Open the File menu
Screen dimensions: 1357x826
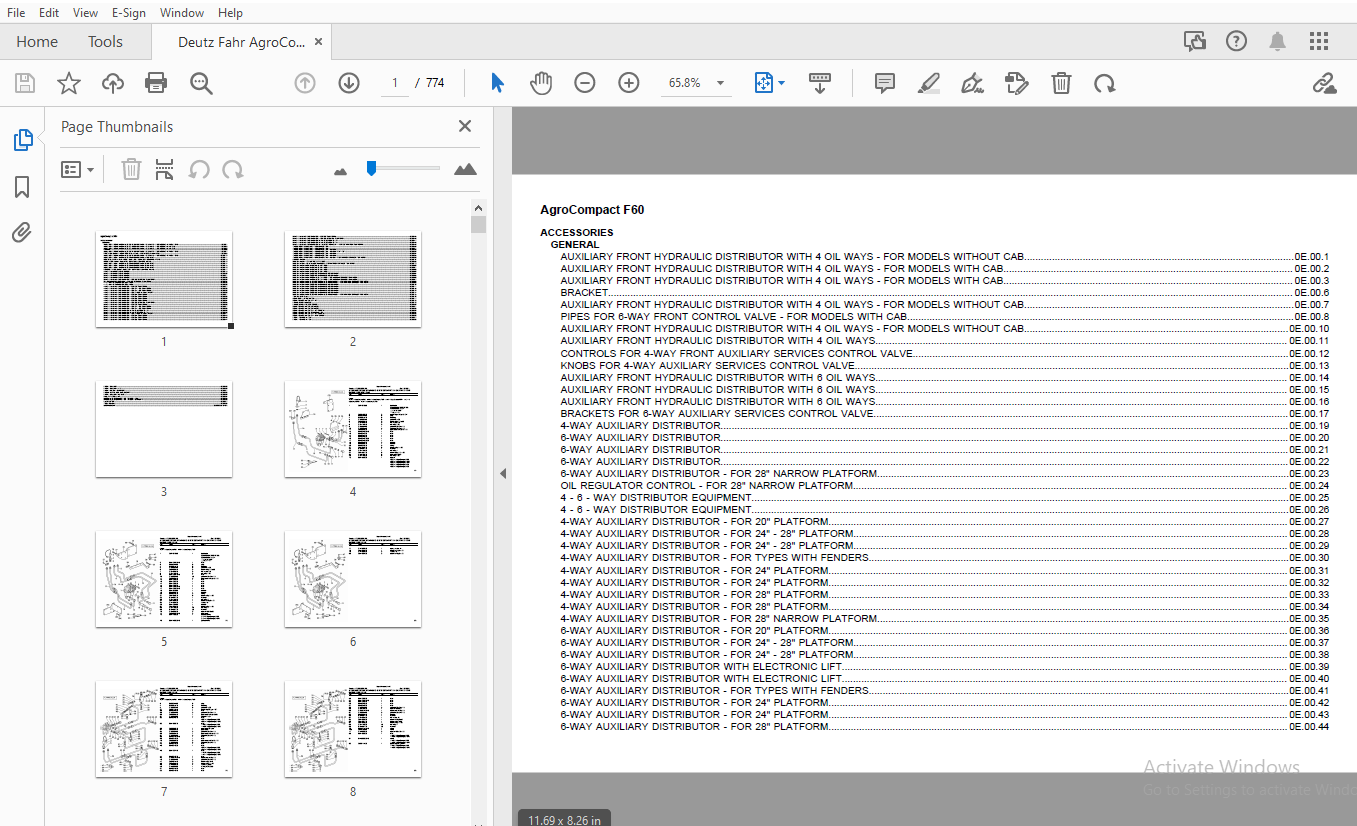point(16,12)
